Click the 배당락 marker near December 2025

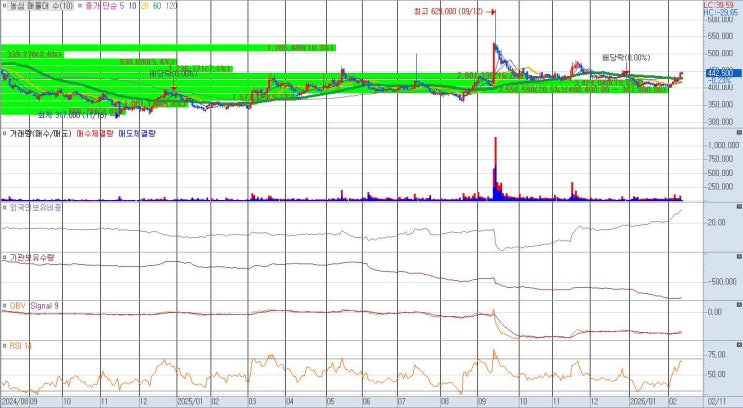click(x=626, y=58)
